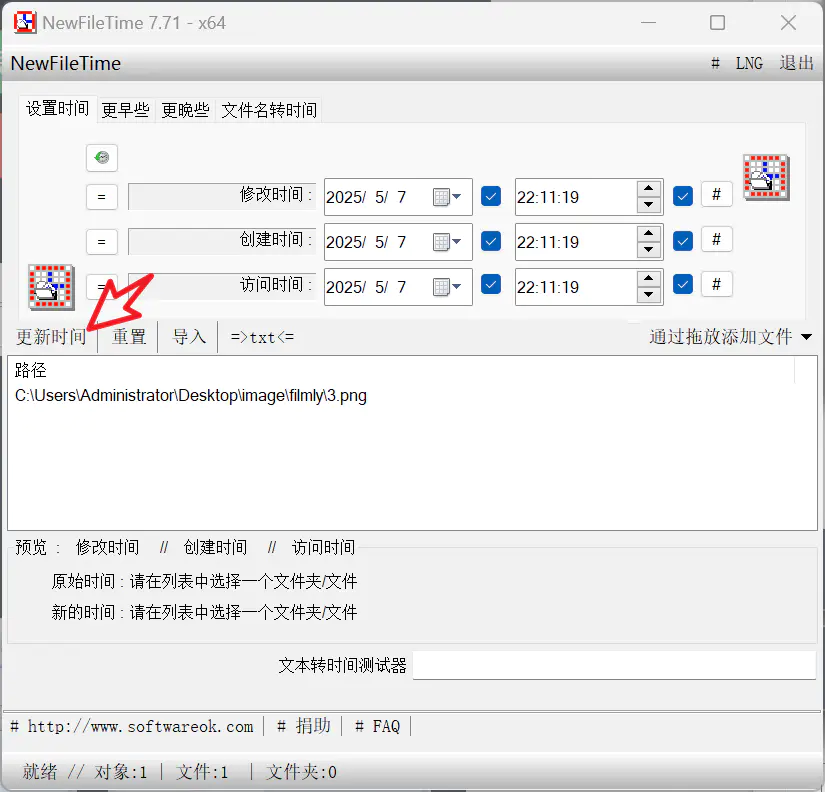Decrease the 访问时间 time with down arrow
The height and width of the screenshot is (792, 825).
649,295
